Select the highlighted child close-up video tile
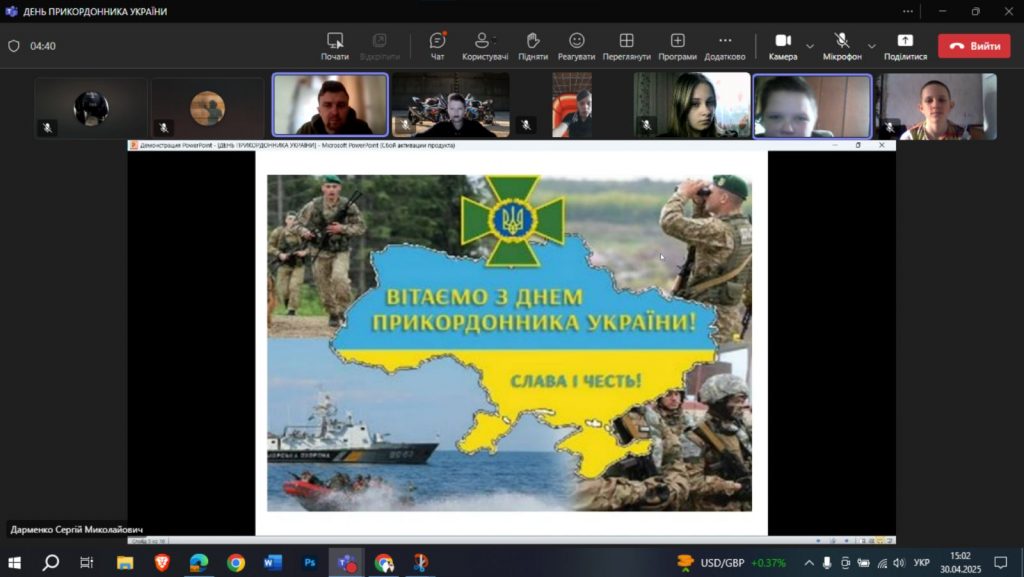1024x577 pixels. [x=812, y=106]
